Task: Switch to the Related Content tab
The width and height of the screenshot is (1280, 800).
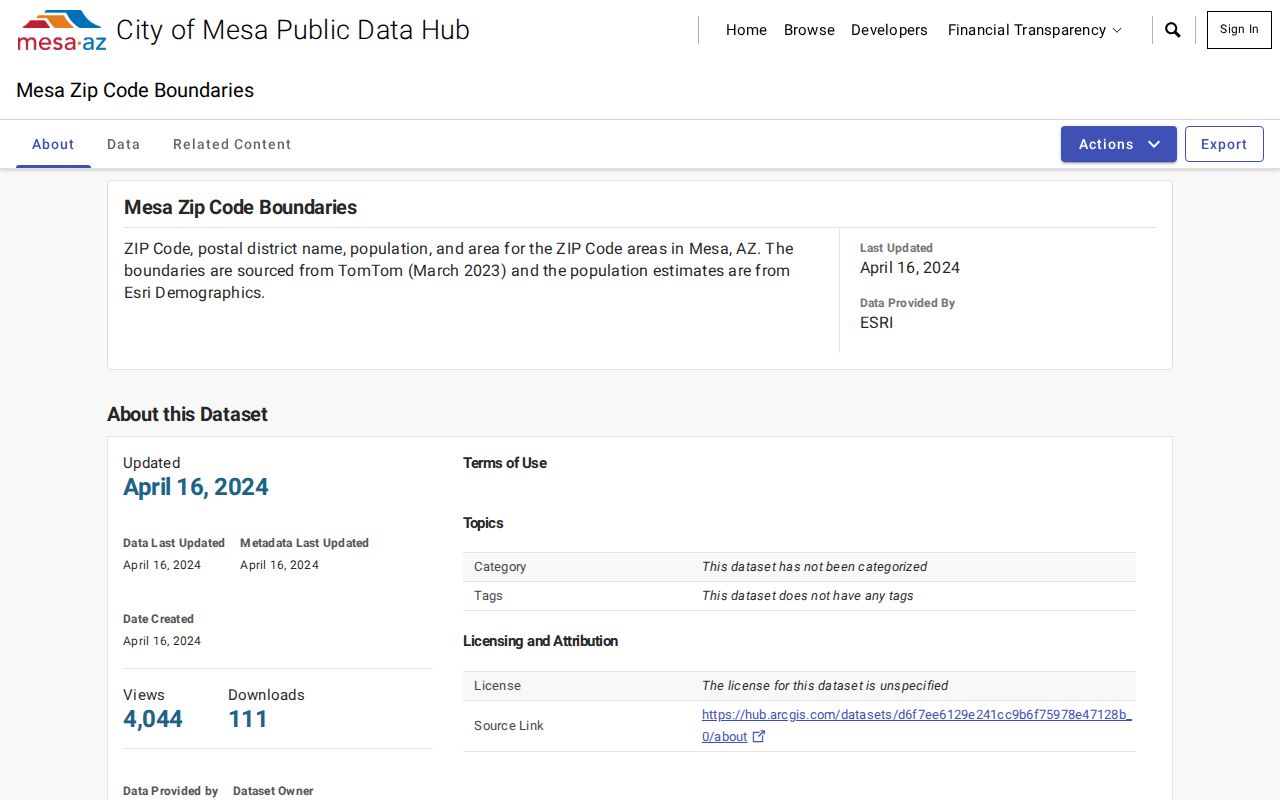Action: click(232, 144)
